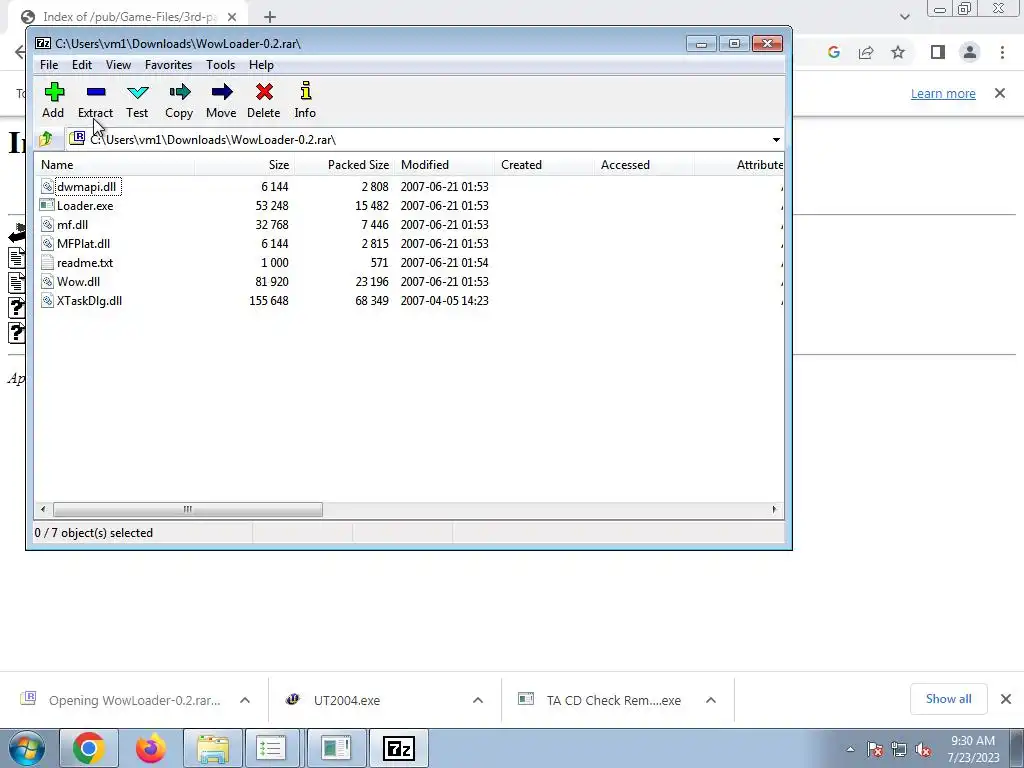Open menu for UT2004.exe download item

click(x=478, y=700)
